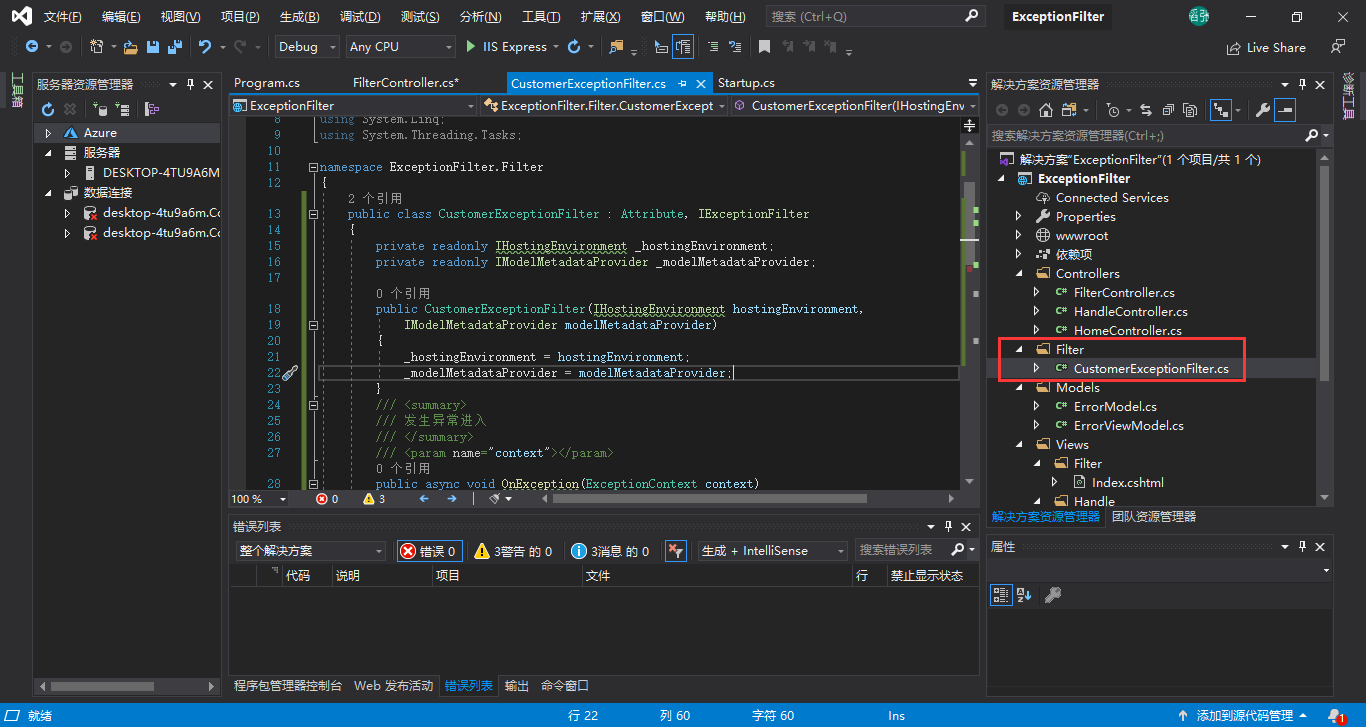Screen dimensions: 1366x727
Task: Click the Home icon in Solution Explorer
Action: (x=1046, y=110)
